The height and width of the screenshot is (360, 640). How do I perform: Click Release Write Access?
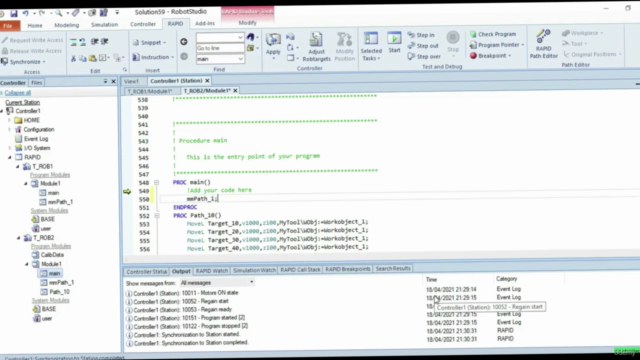pyautogui.click(x=31, y=51)
